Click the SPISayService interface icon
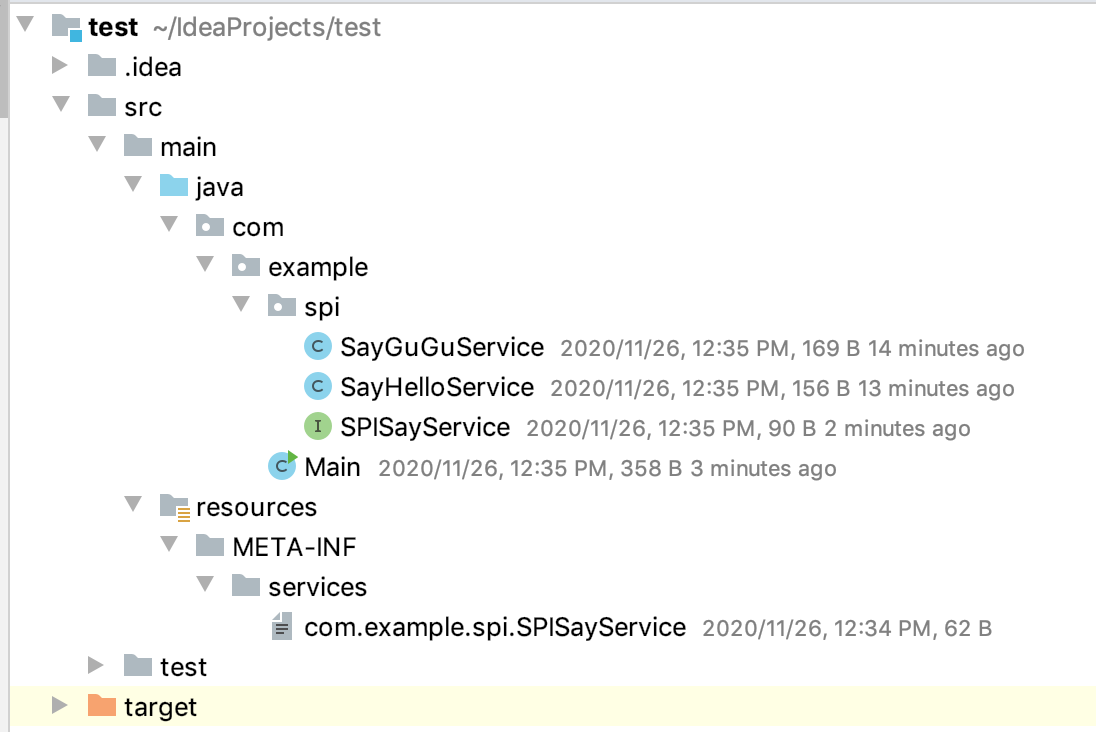 (x=317, y=428)
